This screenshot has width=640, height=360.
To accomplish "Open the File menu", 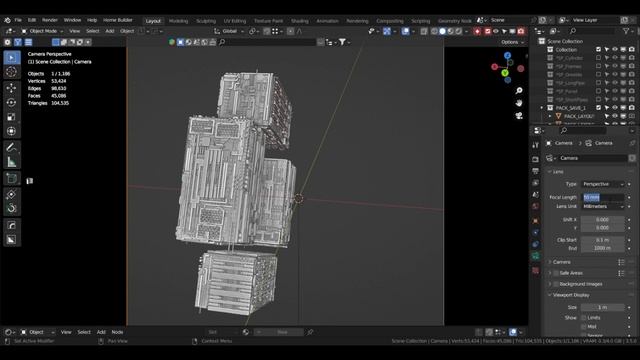I will tap(18, 20).
